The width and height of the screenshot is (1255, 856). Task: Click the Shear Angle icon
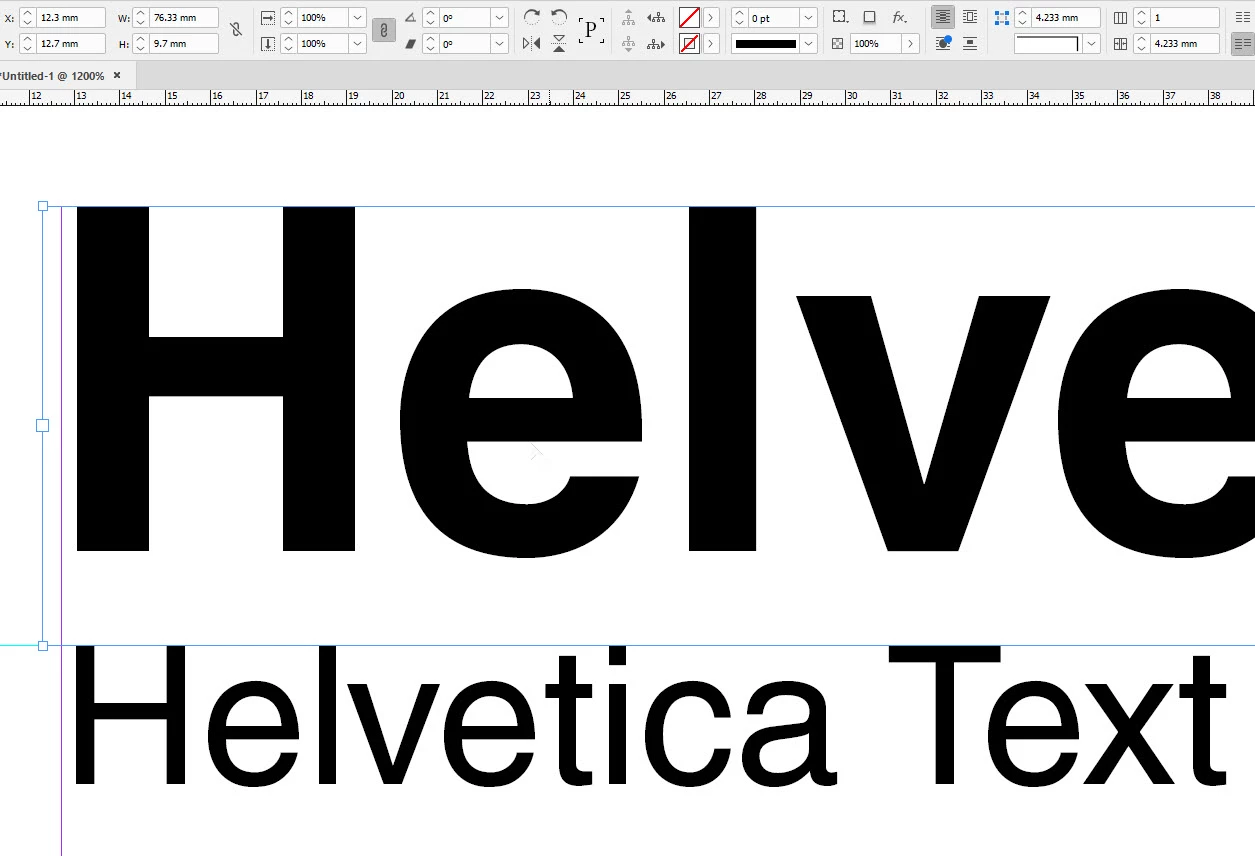click(x=410, y=44)
